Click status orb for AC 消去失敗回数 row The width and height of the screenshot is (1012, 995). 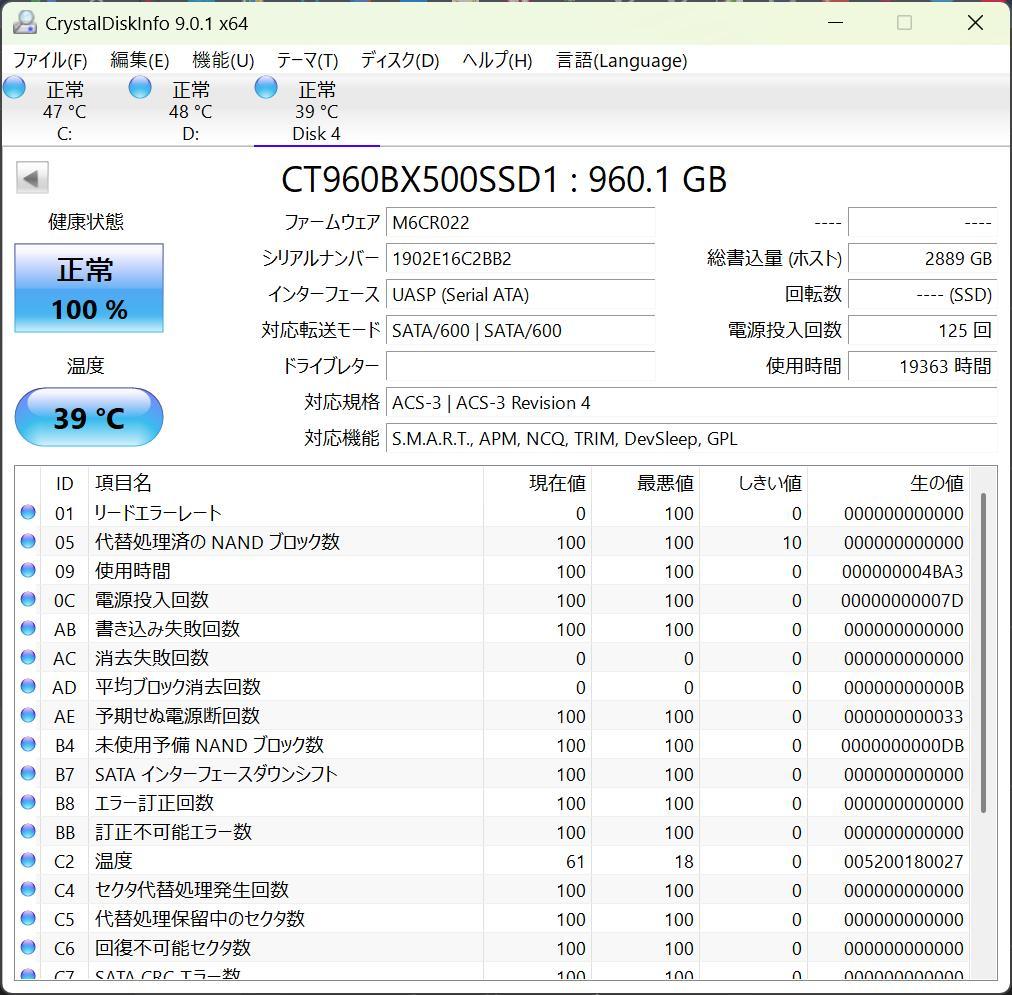point(28,658)
